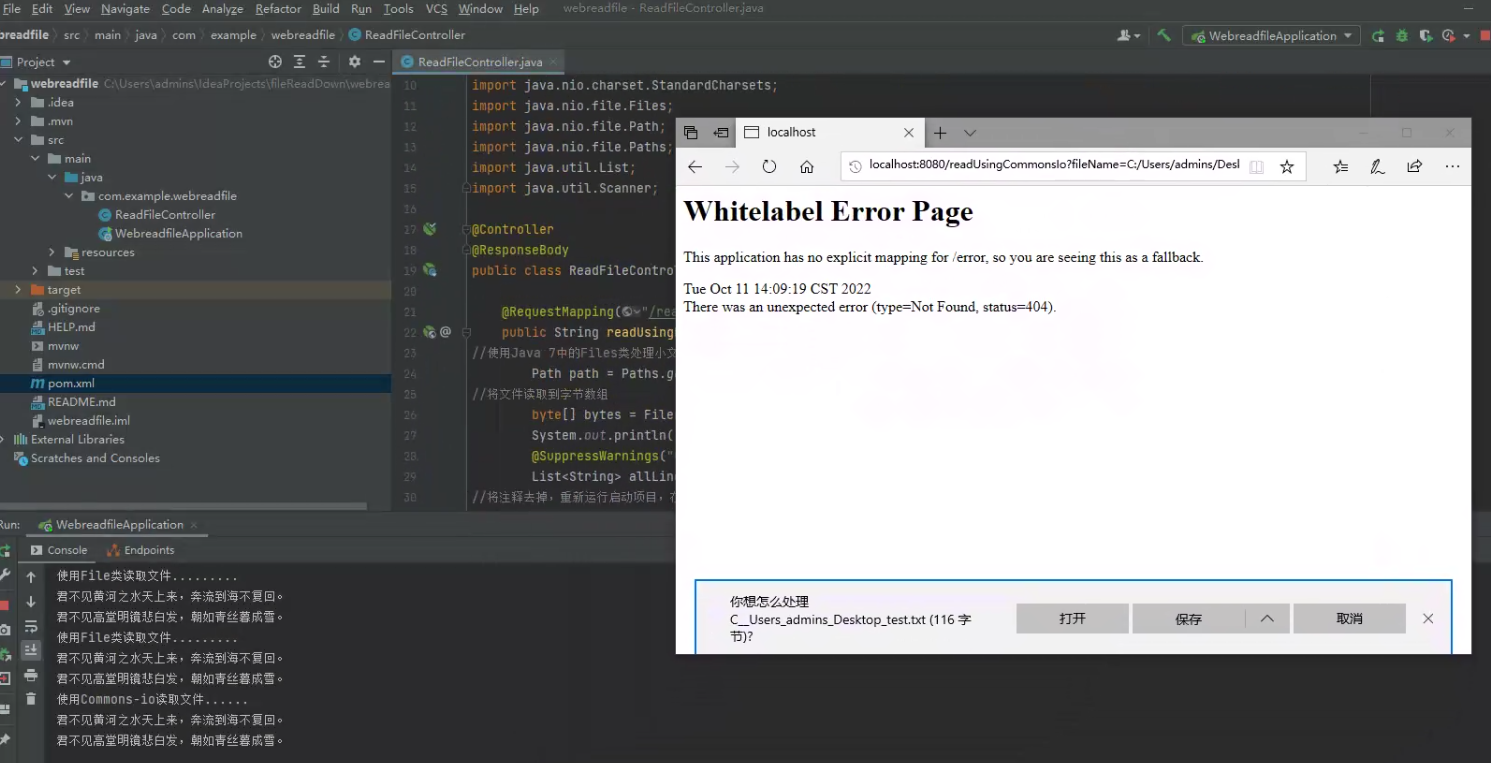Select README.md in the Project tree
Viewport: 1491px width, 763px height.
coord(81,402)
